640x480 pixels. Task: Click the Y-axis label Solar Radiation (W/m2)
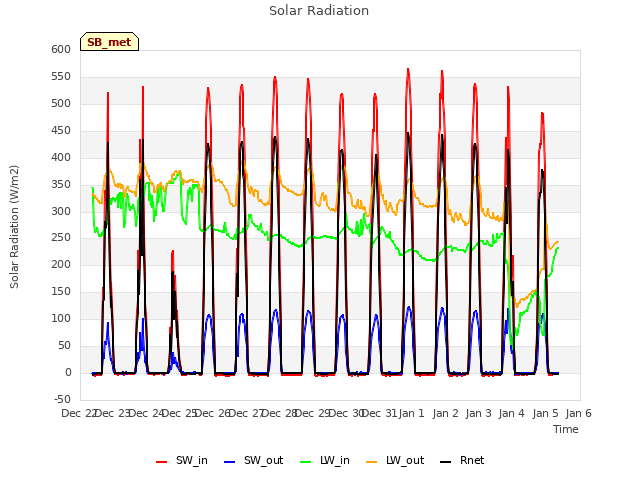[14, 227]
